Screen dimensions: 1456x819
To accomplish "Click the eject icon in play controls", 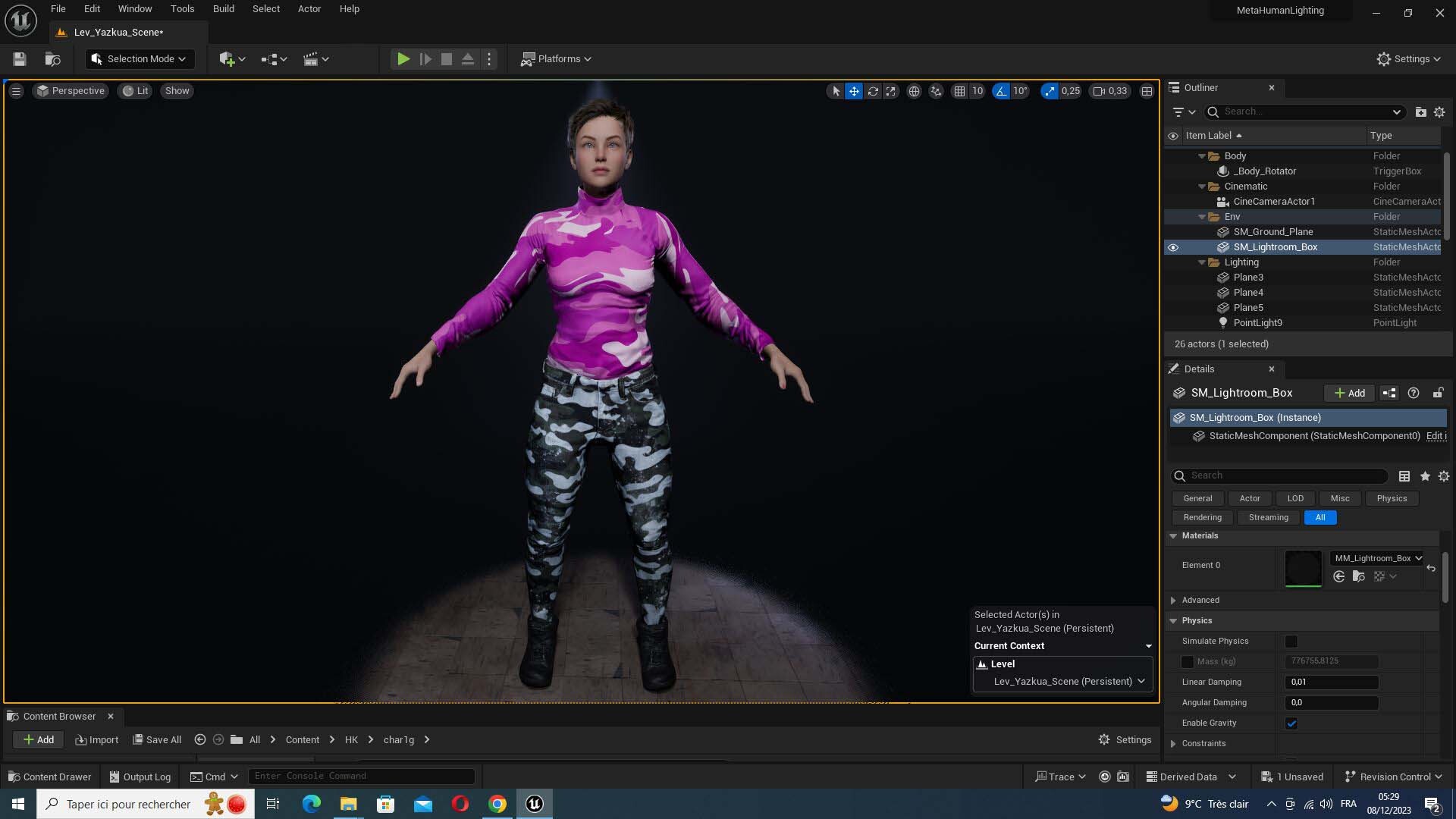I will (x=468, y=59).
